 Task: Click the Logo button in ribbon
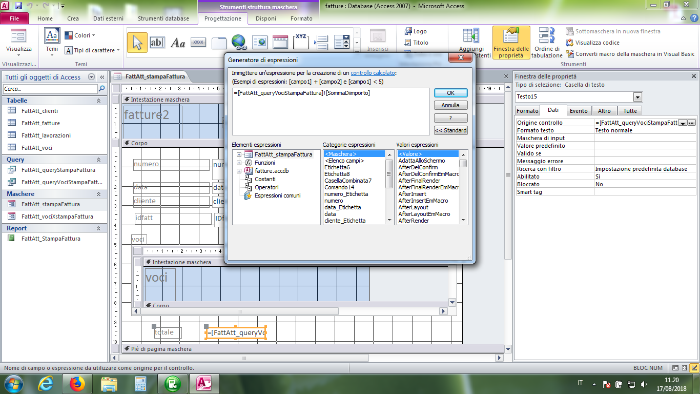point(416,31)
